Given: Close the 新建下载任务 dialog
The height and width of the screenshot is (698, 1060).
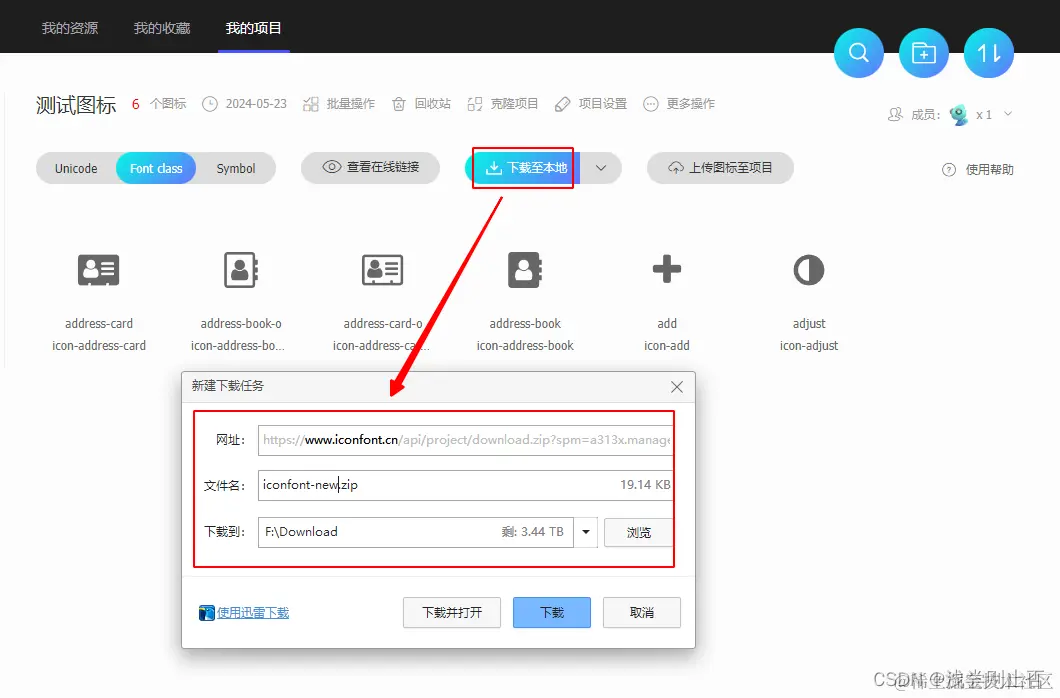Looking at the screenshot, I should pyautogui.click(x=677, y=387).
